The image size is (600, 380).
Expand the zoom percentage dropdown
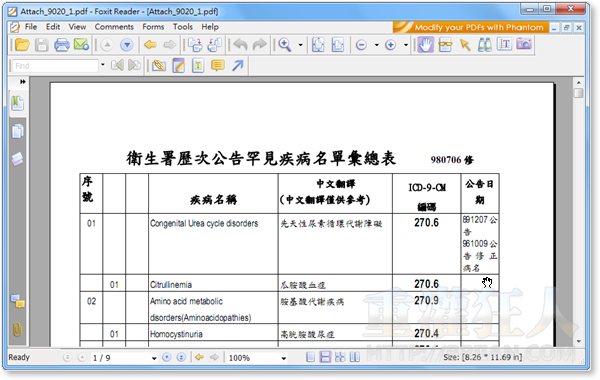[x=284, y=358]
